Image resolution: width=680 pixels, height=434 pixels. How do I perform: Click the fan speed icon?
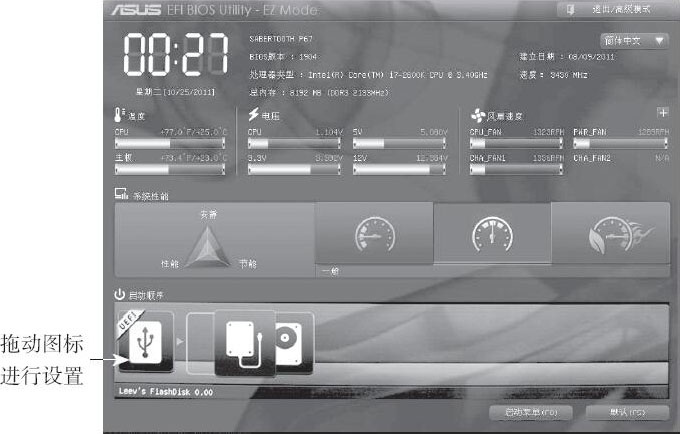477,115
